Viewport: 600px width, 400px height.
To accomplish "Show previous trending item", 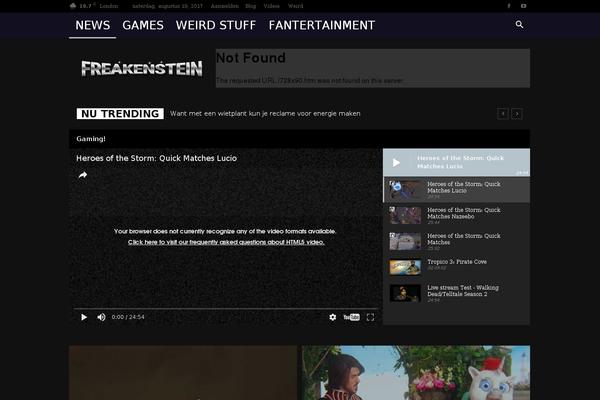I will pos(503,114).
